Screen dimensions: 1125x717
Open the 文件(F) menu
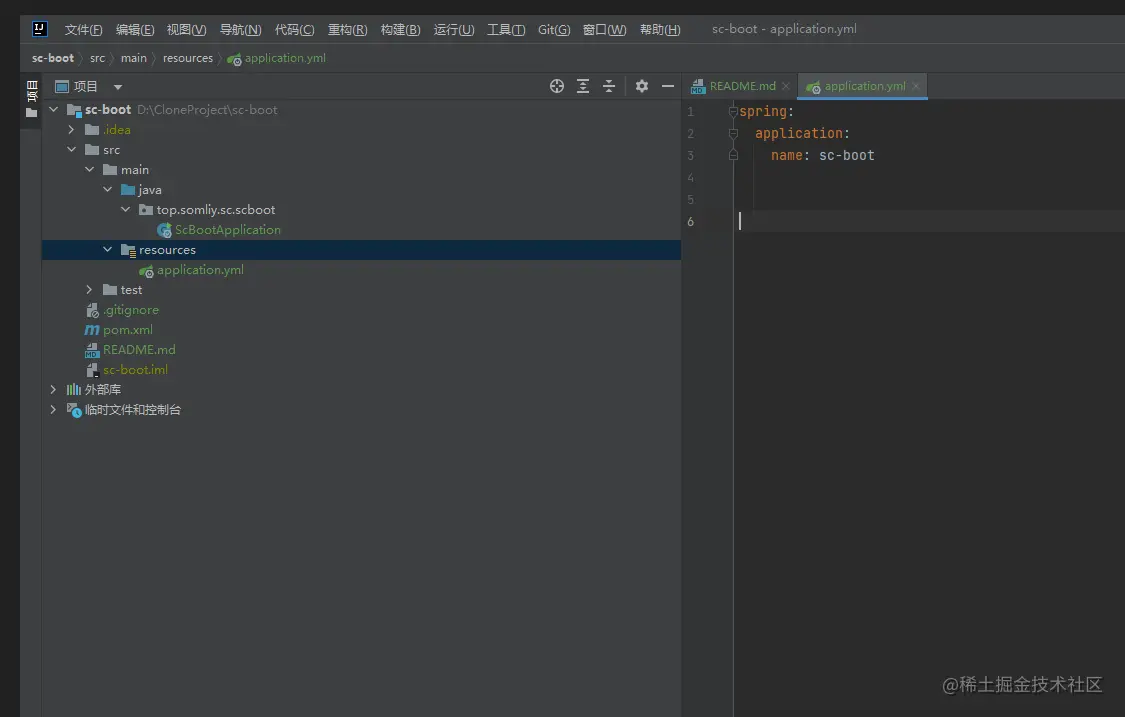[83, 29]
